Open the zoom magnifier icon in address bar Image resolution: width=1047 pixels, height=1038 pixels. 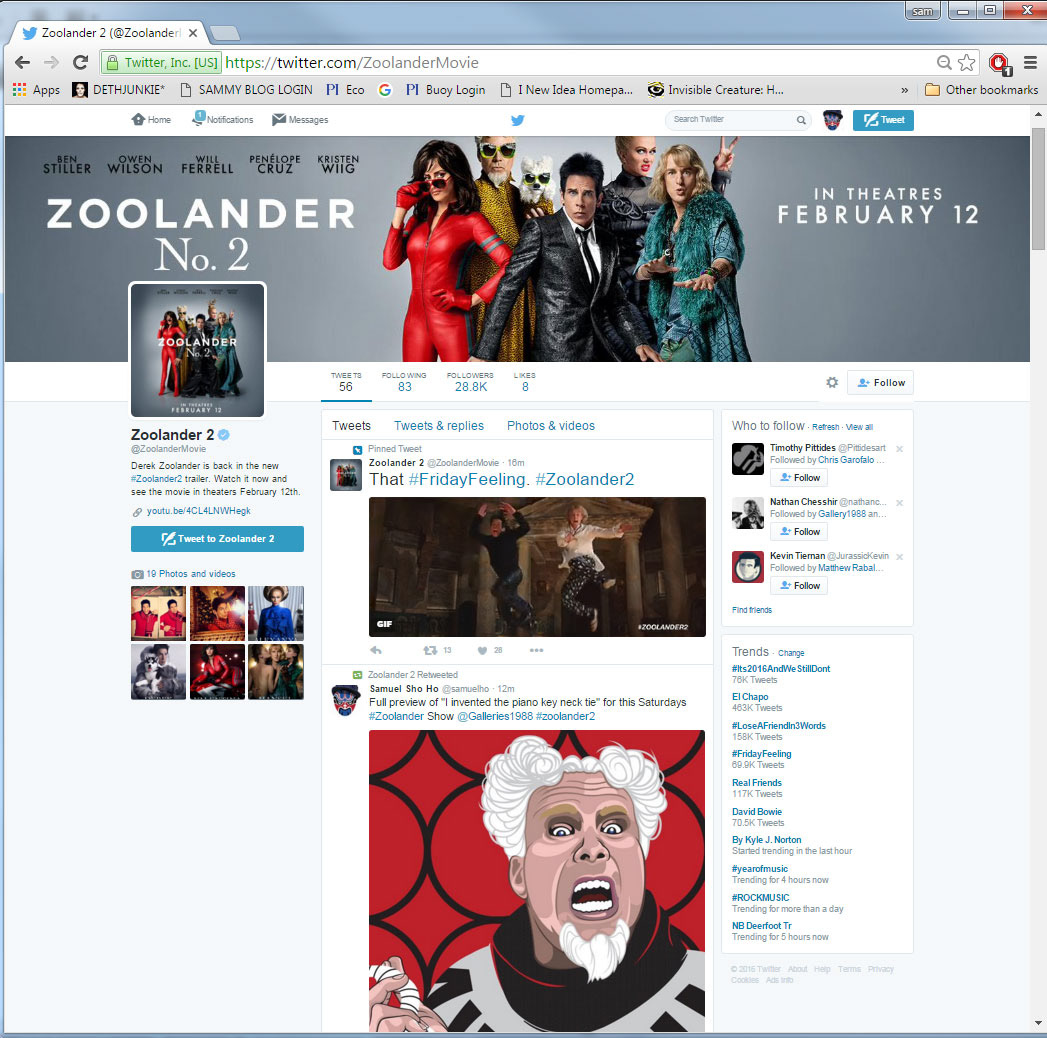(944, 63)
